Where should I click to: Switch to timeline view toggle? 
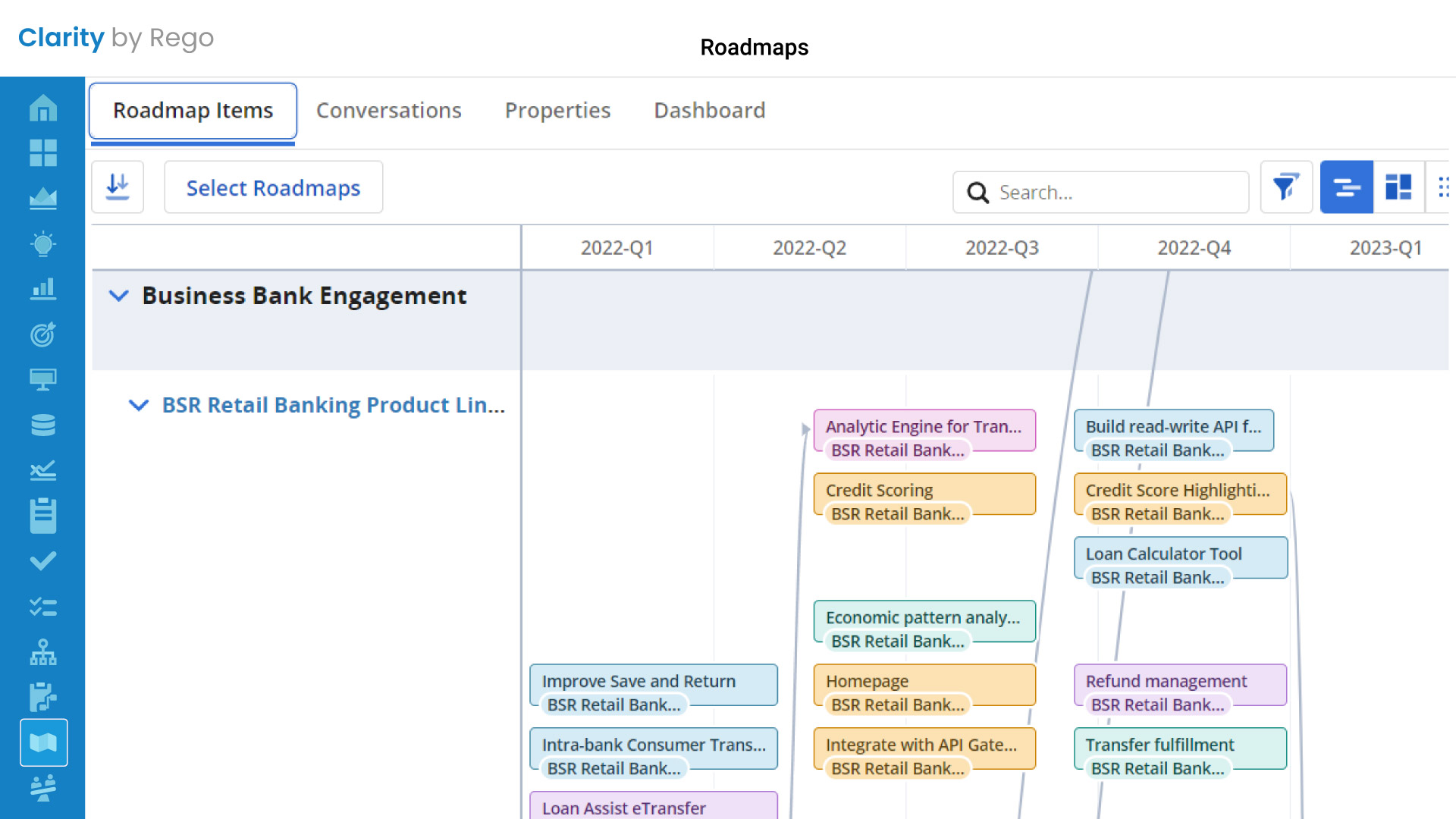(1346, 187)
